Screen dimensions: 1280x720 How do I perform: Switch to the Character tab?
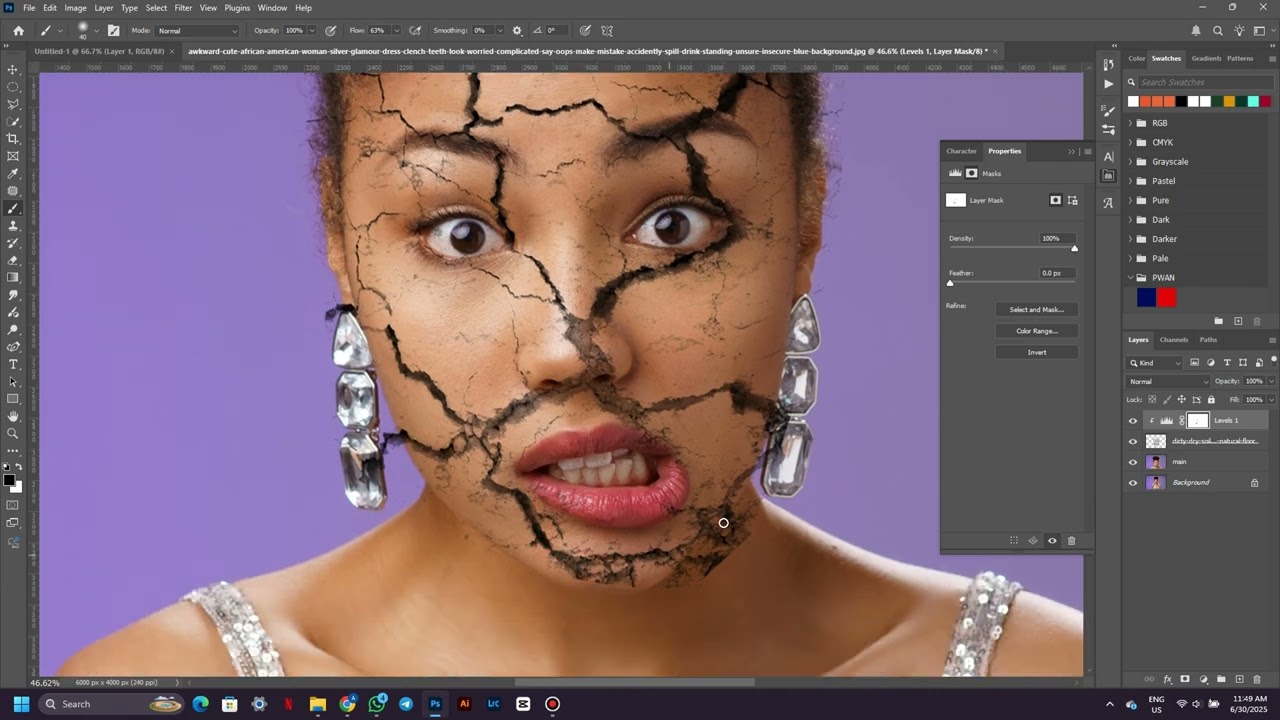(x=961, y=151)
